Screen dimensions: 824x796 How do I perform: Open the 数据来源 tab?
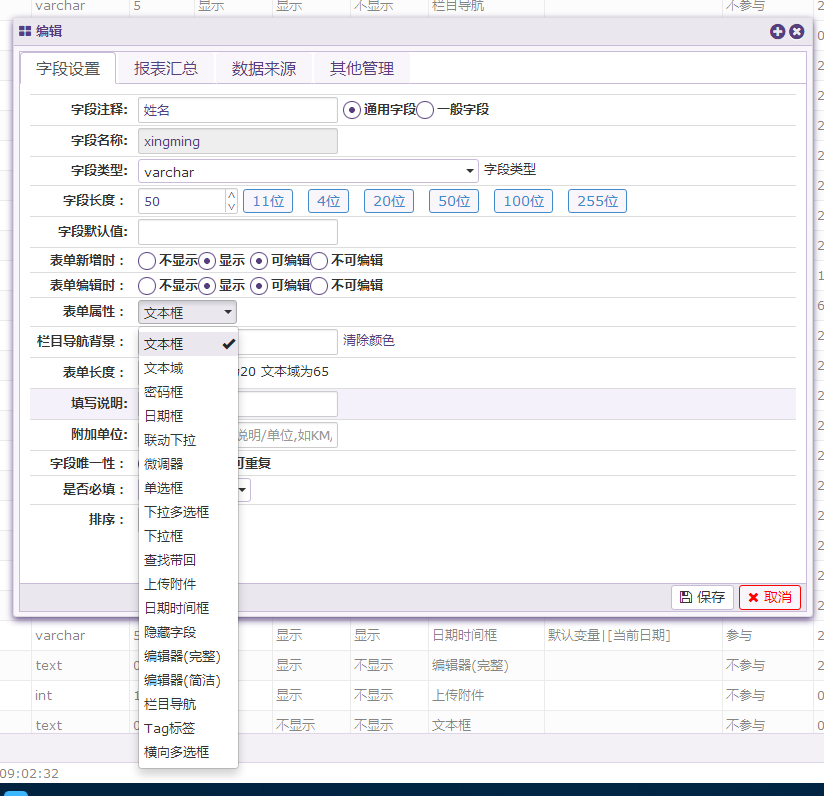click(x=264, y=69)
